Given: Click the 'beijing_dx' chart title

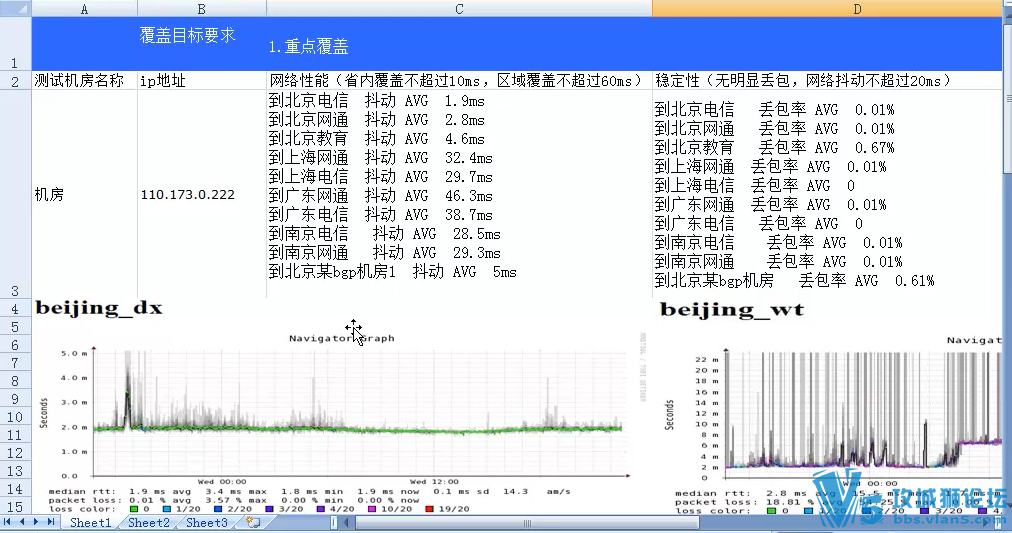Looking at the screenshot, I should click(99, 308).
